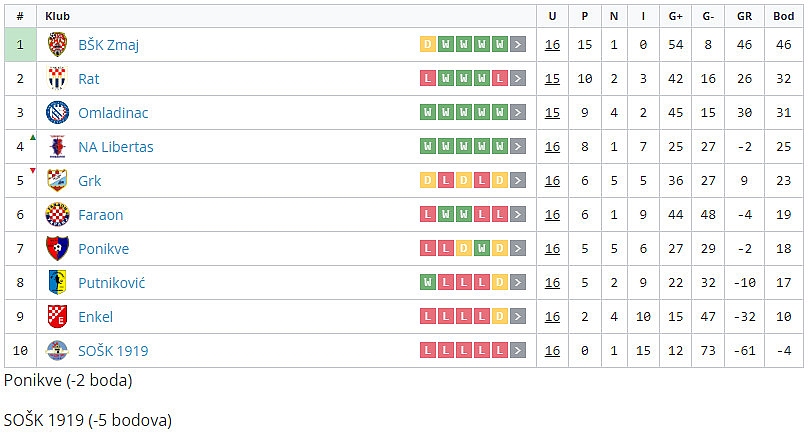Image resolution: width=808 pixels, height=433 pixels.
Task: Click the Enkel club crest icon
Action: (x=57, y=317)
